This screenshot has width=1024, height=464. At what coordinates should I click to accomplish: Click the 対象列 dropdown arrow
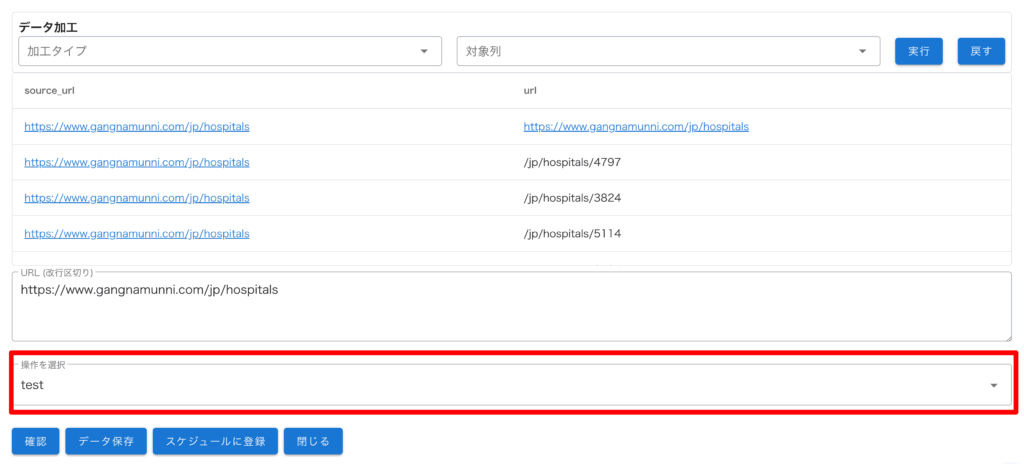(x=862, y=51)
